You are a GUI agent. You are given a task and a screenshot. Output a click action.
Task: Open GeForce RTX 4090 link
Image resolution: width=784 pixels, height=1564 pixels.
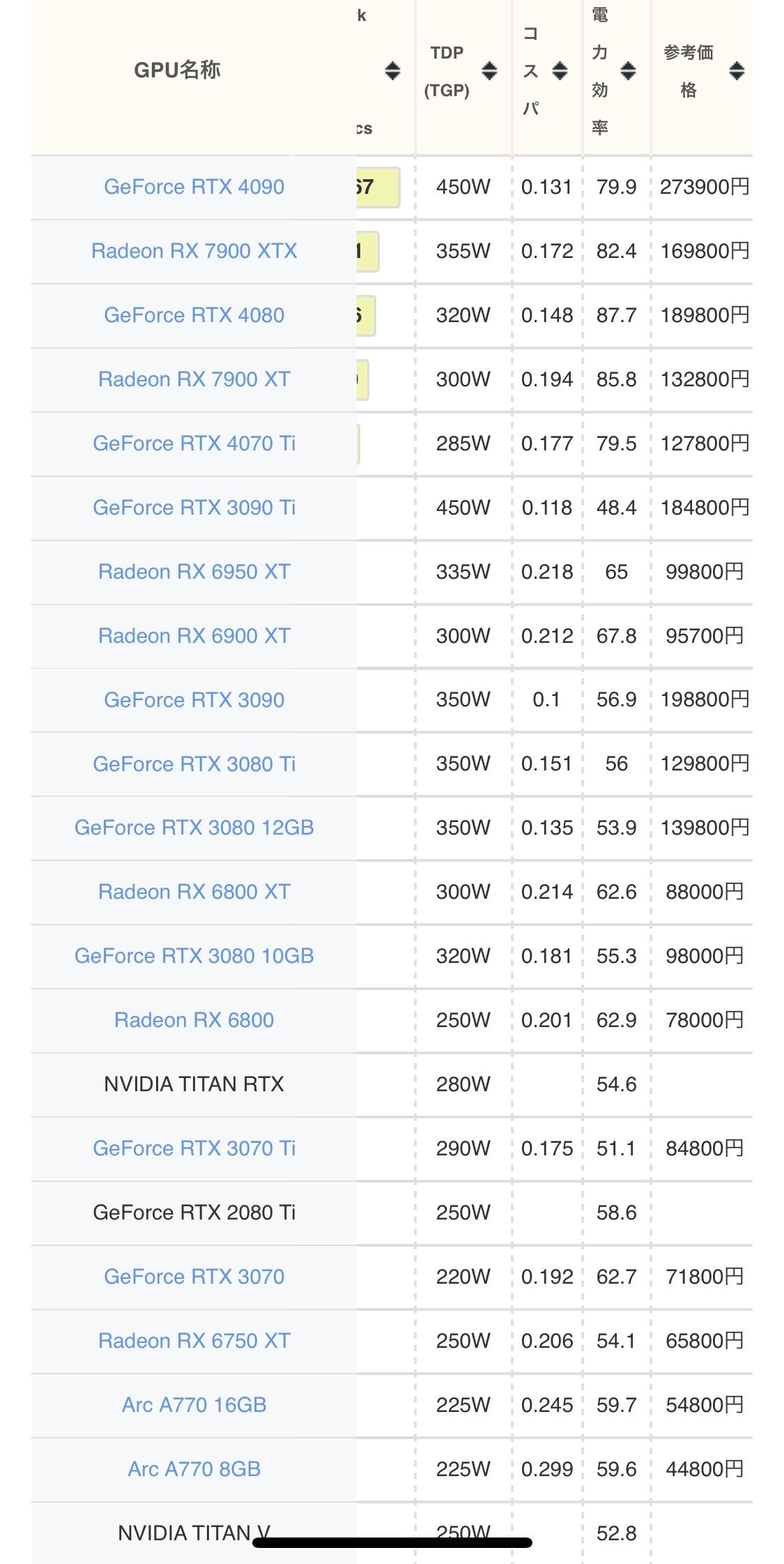coord(194,187)
